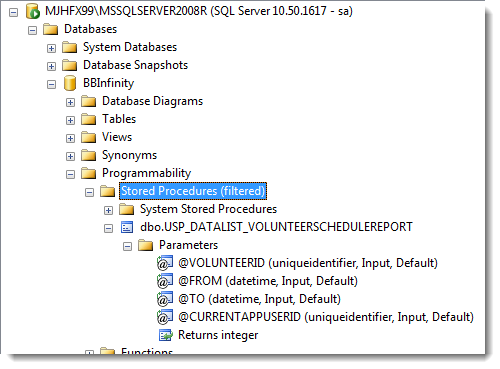Select the Databases tree label
This screenshot has height=369, width=500.
click(91, 29)
